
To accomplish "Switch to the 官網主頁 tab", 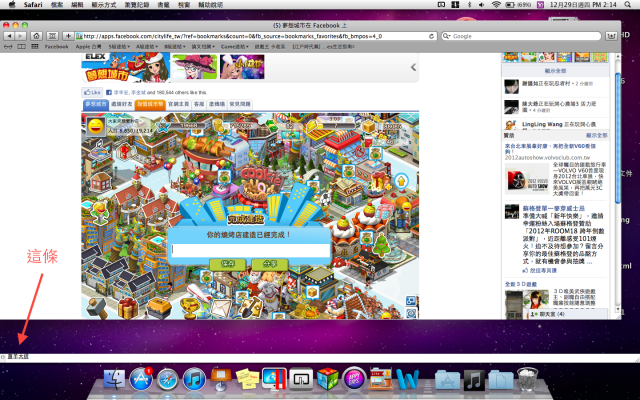I will coord(178,104).
